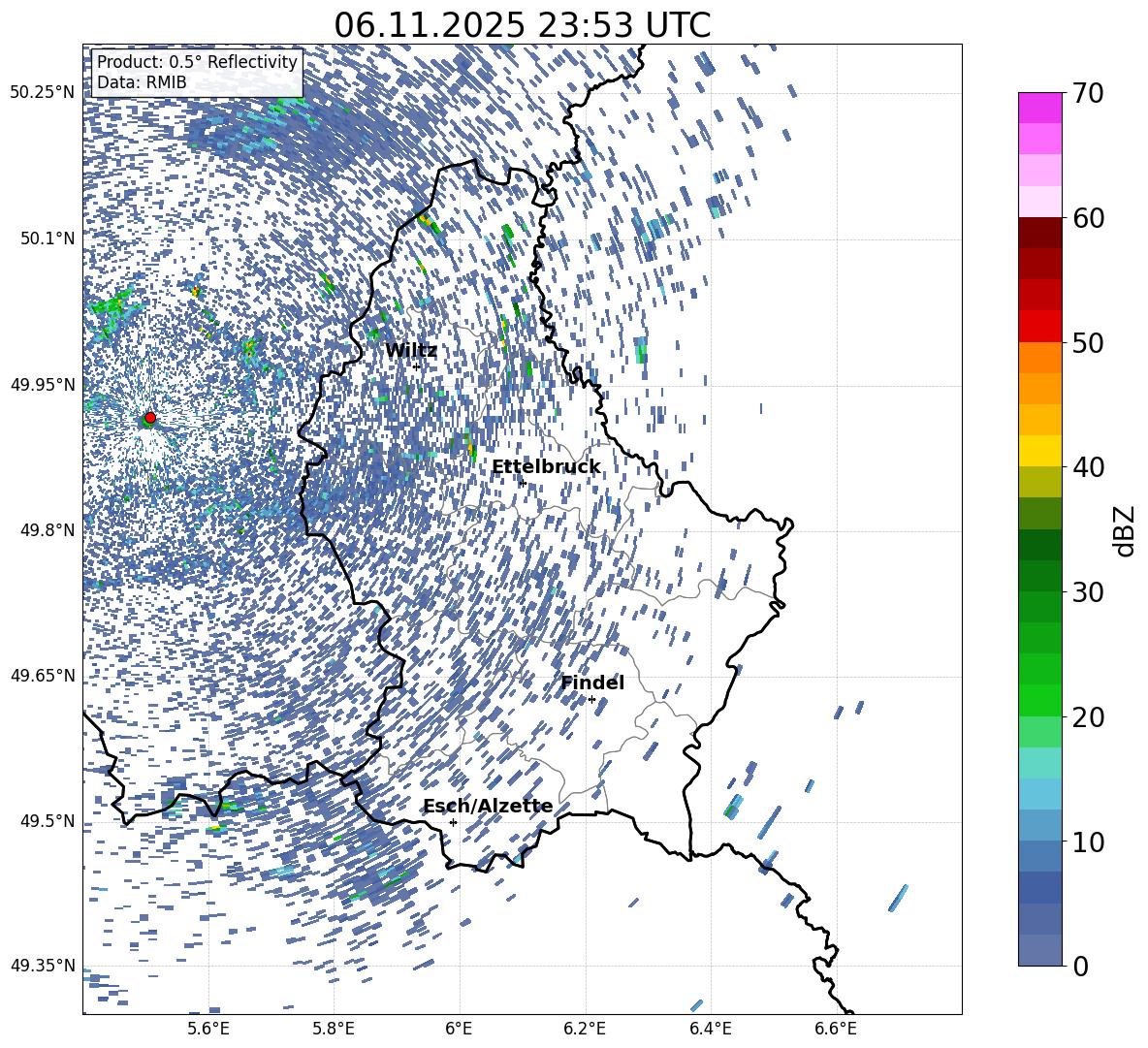Click the red radar location marker
Viewport: 1148px width, 1048px height.
tap(150, 418)
